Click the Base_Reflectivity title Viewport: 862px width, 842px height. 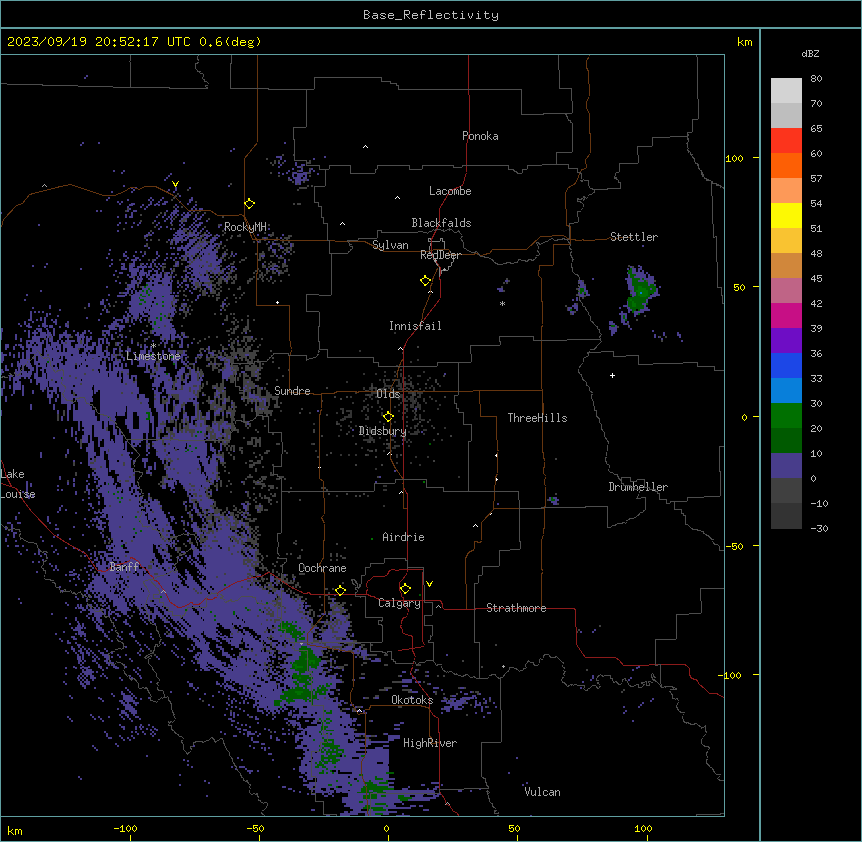(x=431, y=15)
